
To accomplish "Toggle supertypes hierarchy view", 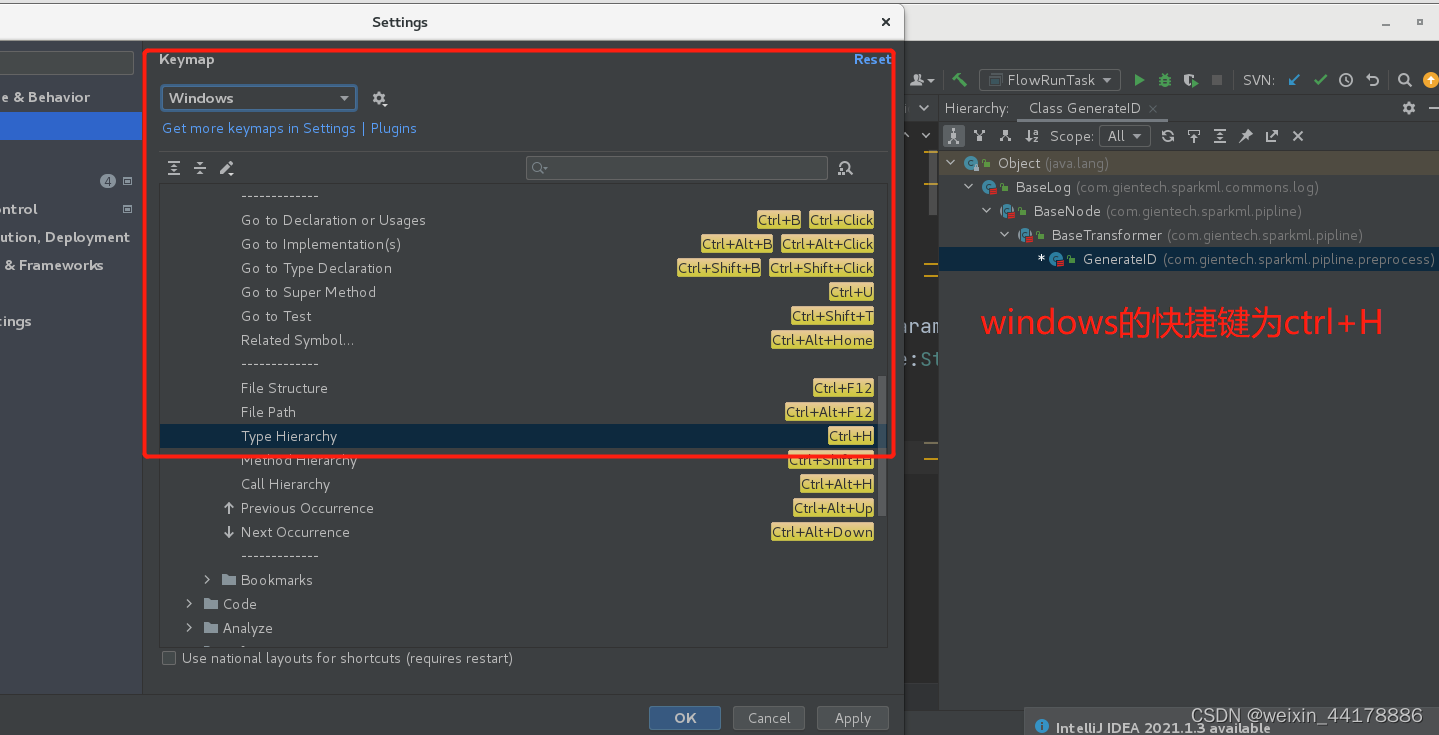I will click(x=979, y=136).
